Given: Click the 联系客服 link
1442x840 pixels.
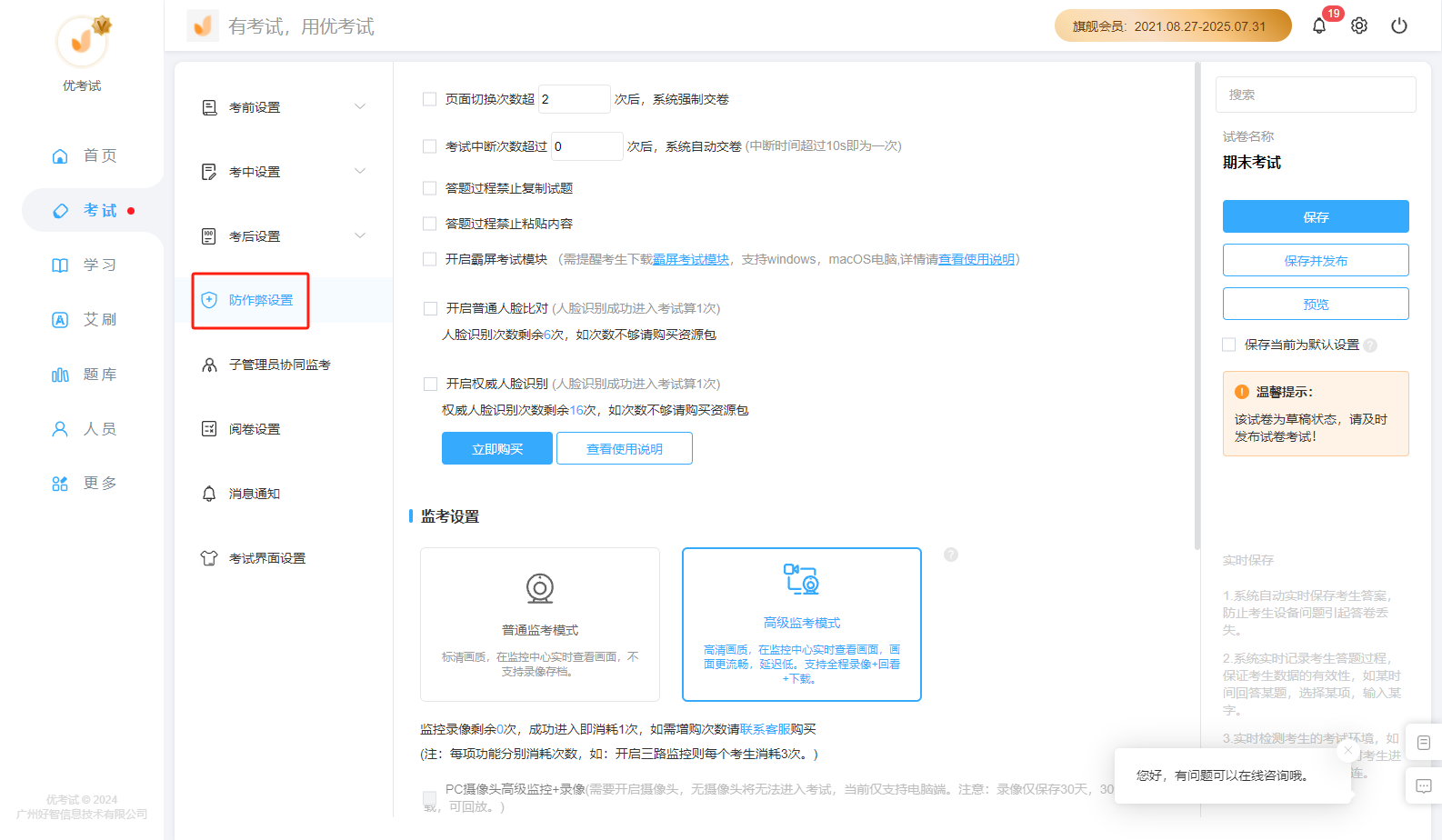Looking at the screenshot, I should (x=765, y=729).
